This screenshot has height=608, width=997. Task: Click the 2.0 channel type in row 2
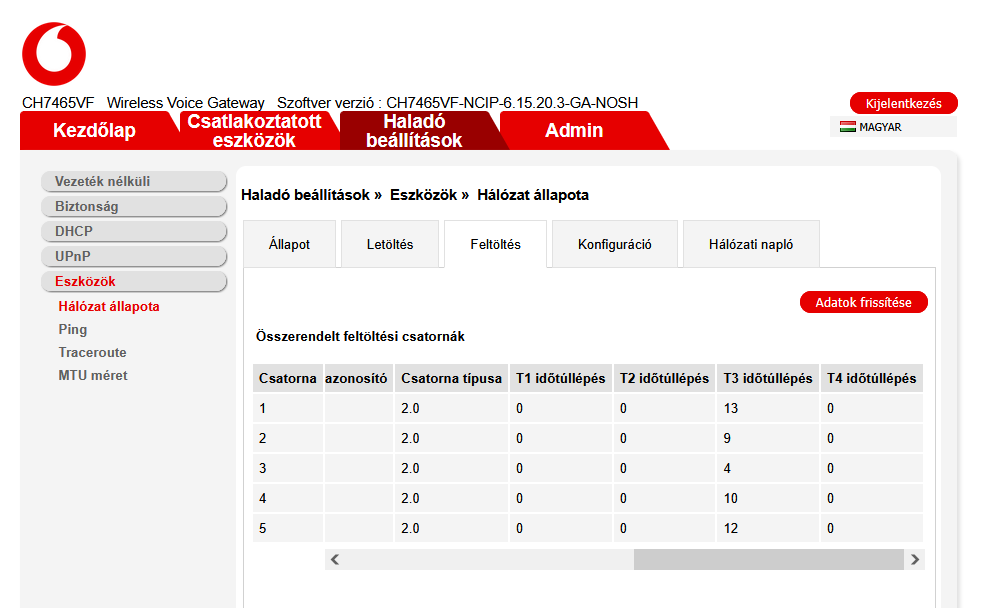(x=410, y=438)
